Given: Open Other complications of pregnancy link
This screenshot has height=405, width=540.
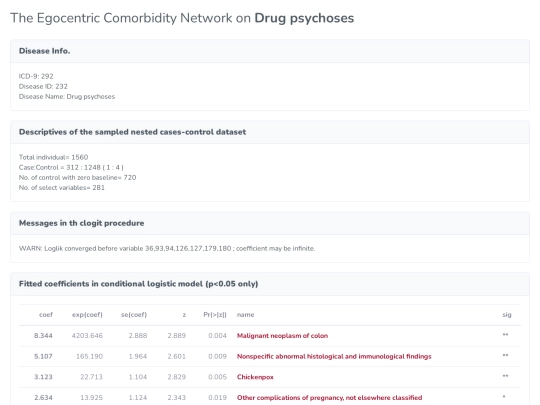Looking at the screenshot, I should [x=330, y=398].
